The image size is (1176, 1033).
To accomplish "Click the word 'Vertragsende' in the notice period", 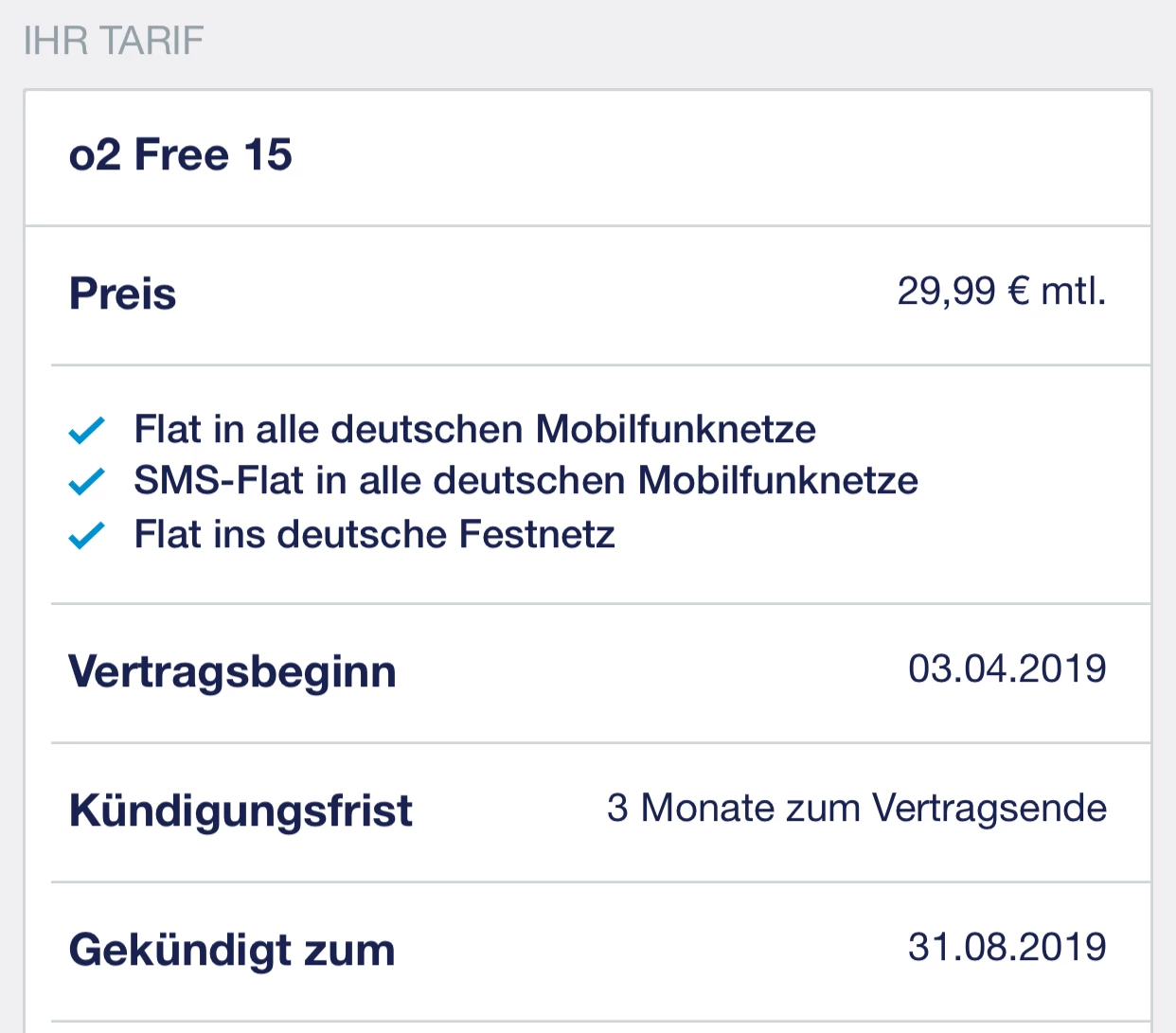I will point(989,809).
